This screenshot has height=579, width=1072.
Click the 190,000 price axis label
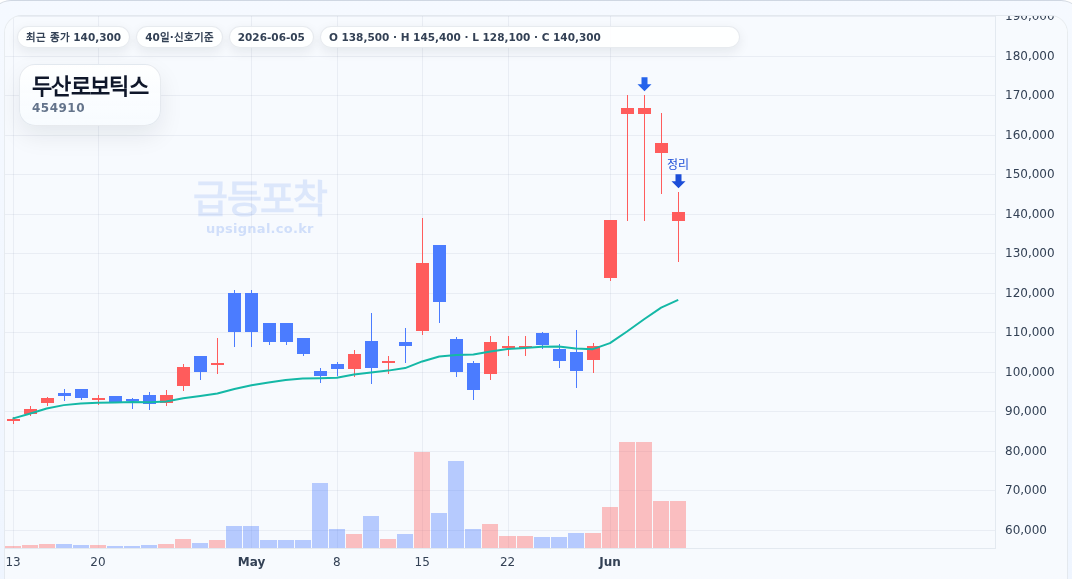[1030, 16]
